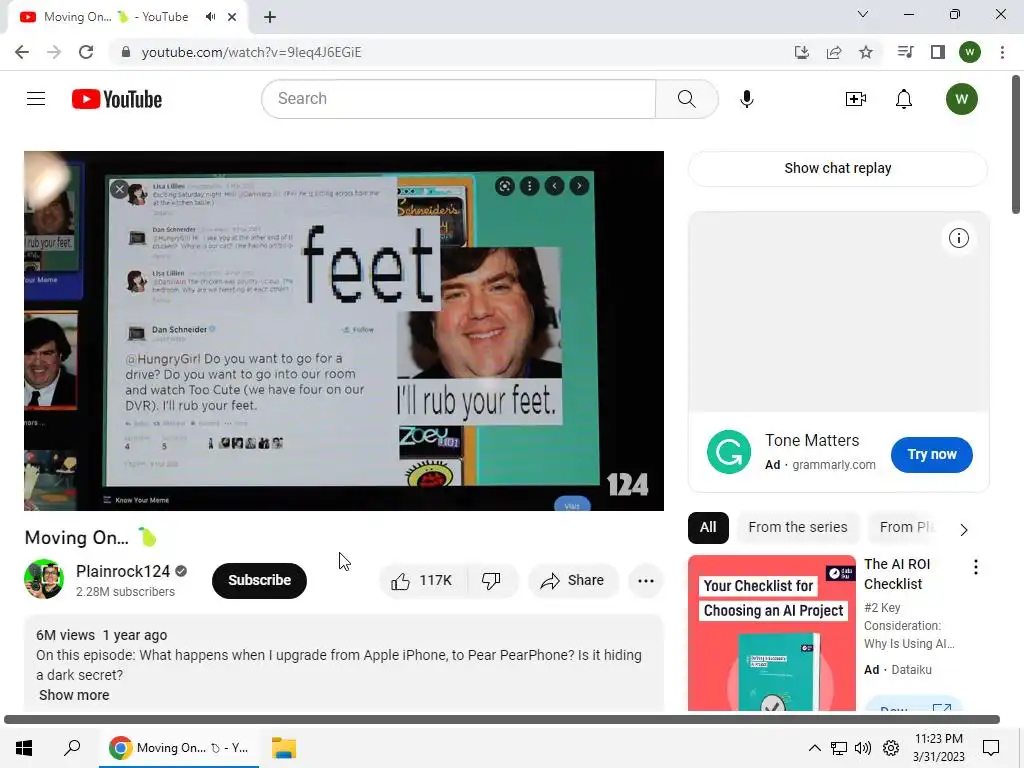1024x768 pixels.
Task: Open the YouTube guide hamburger menu
Action: pos(36,99)
